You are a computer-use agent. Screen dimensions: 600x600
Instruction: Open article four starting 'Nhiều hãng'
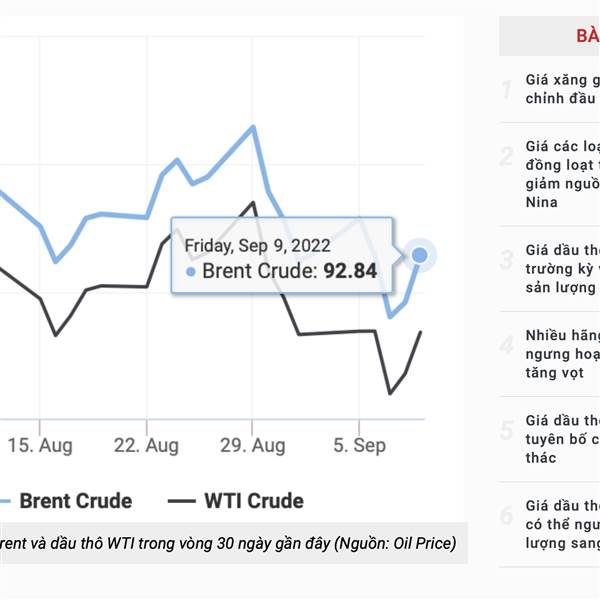coord(562,354)
